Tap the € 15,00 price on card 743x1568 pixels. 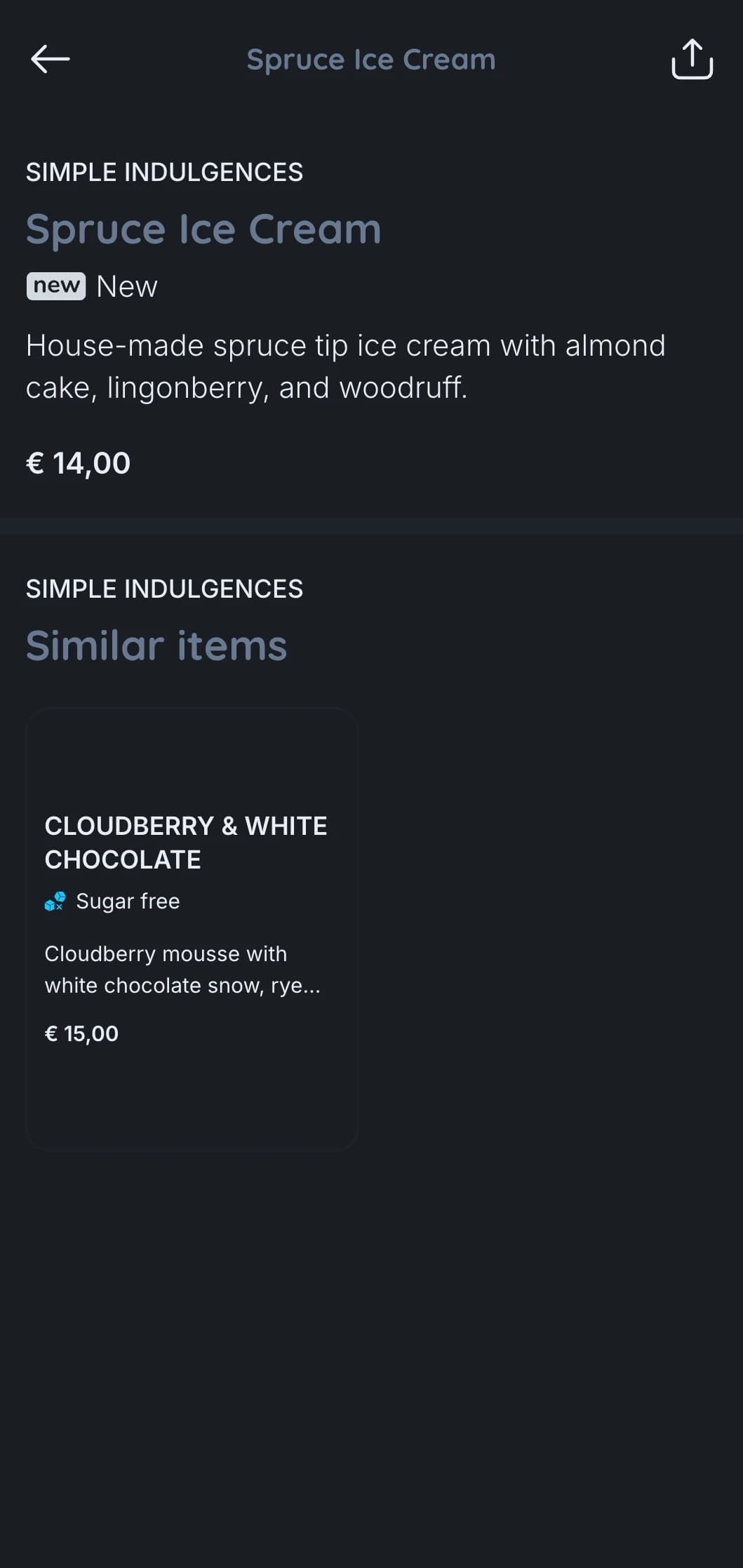pyautogui.click(x=81, y=1033)
